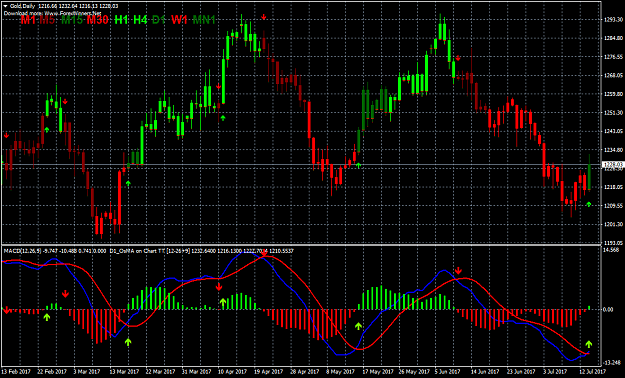Switch to the M15 timeframe label
The image size is (625, 378).
coord(72,20)
